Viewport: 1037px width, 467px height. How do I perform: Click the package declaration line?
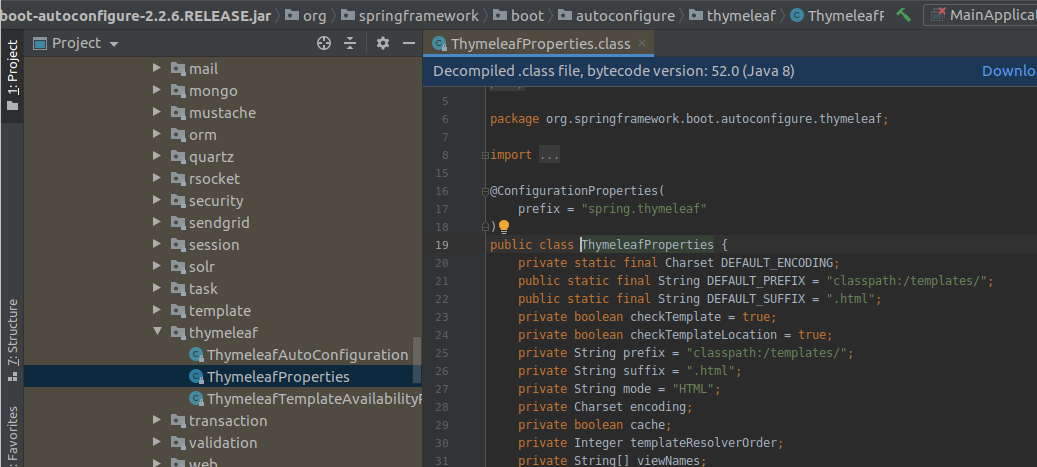click(x=689, y=119)
